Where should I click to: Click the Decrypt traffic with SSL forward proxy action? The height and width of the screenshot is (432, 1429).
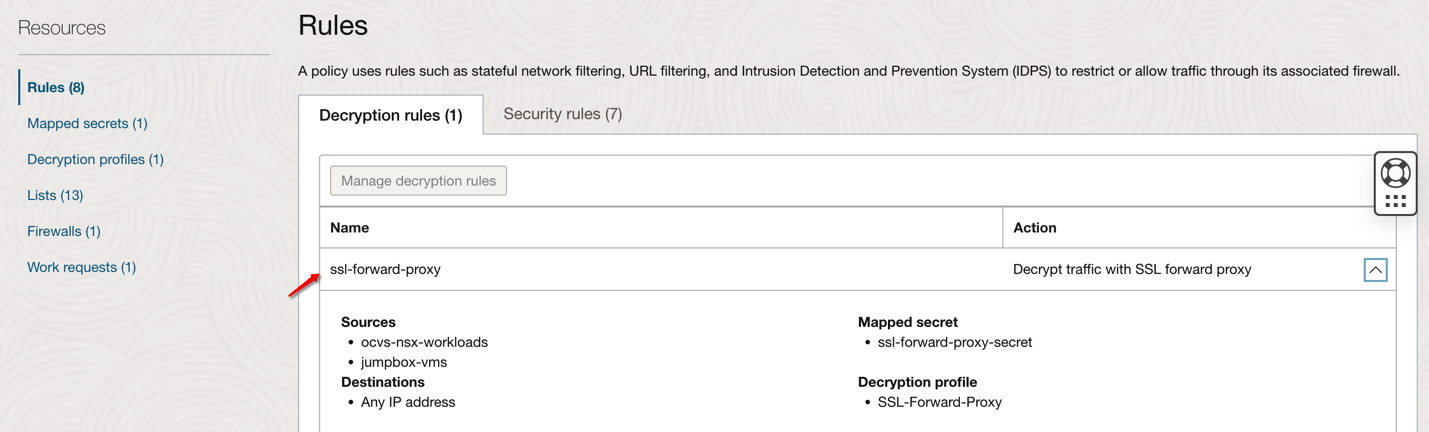pos(1132,269)
